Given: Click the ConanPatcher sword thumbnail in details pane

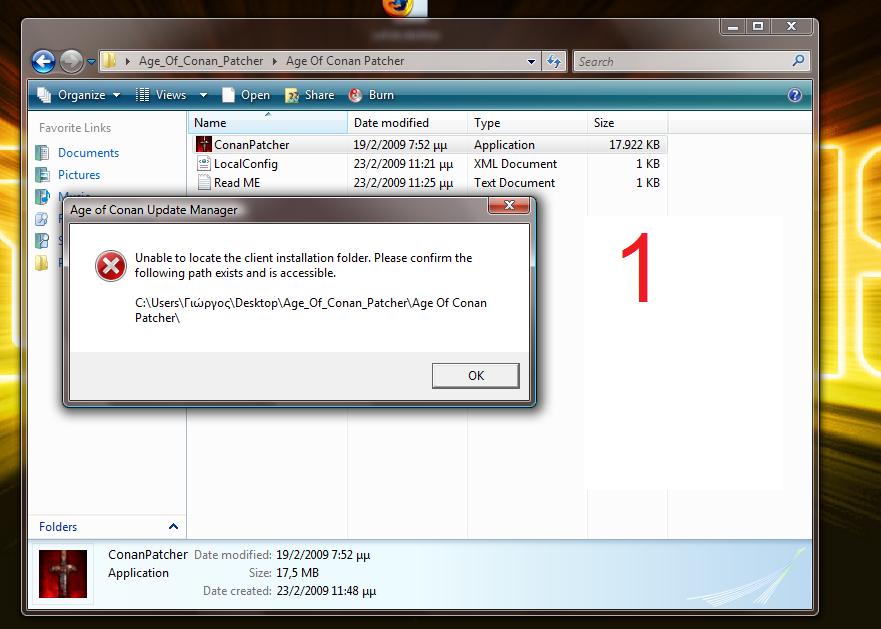Looking at the screenshot, I should (63, 573).
